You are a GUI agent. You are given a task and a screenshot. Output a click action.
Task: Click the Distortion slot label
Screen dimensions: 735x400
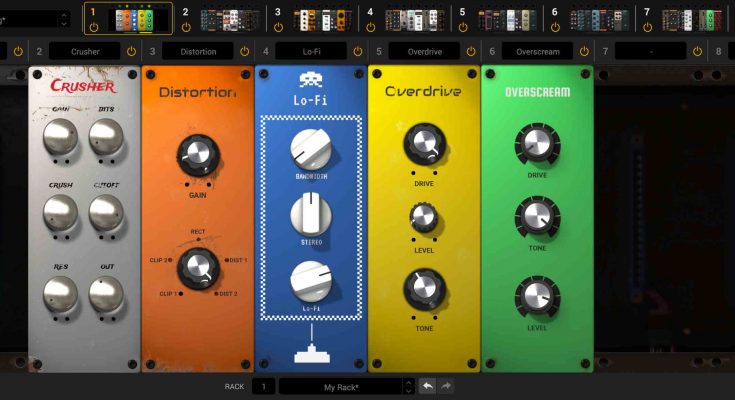point(198,51)
